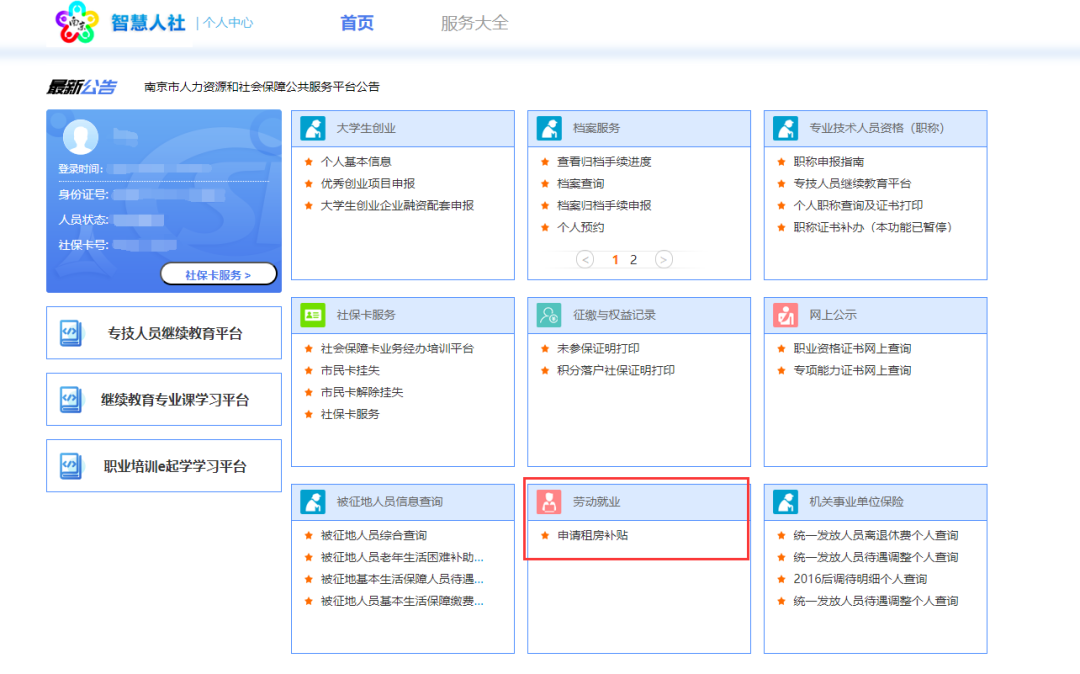The width and height of the screenshot is (1080, 674).
Task: Open 职业培训e起学学习平台 sidebar button
Action: 164,466
